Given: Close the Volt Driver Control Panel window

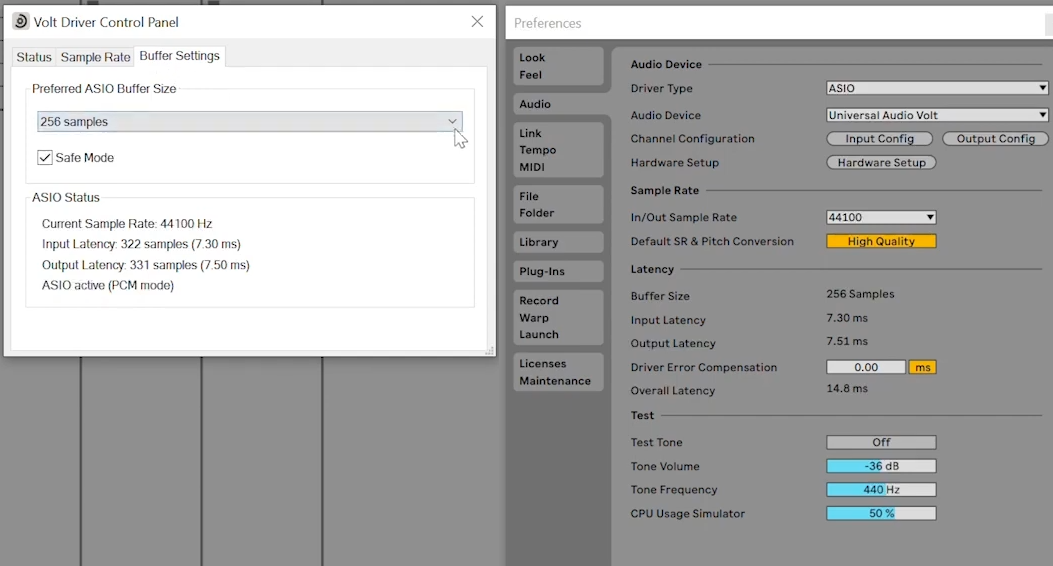Looking at the screenshot, I should click(x=477, y=21).
